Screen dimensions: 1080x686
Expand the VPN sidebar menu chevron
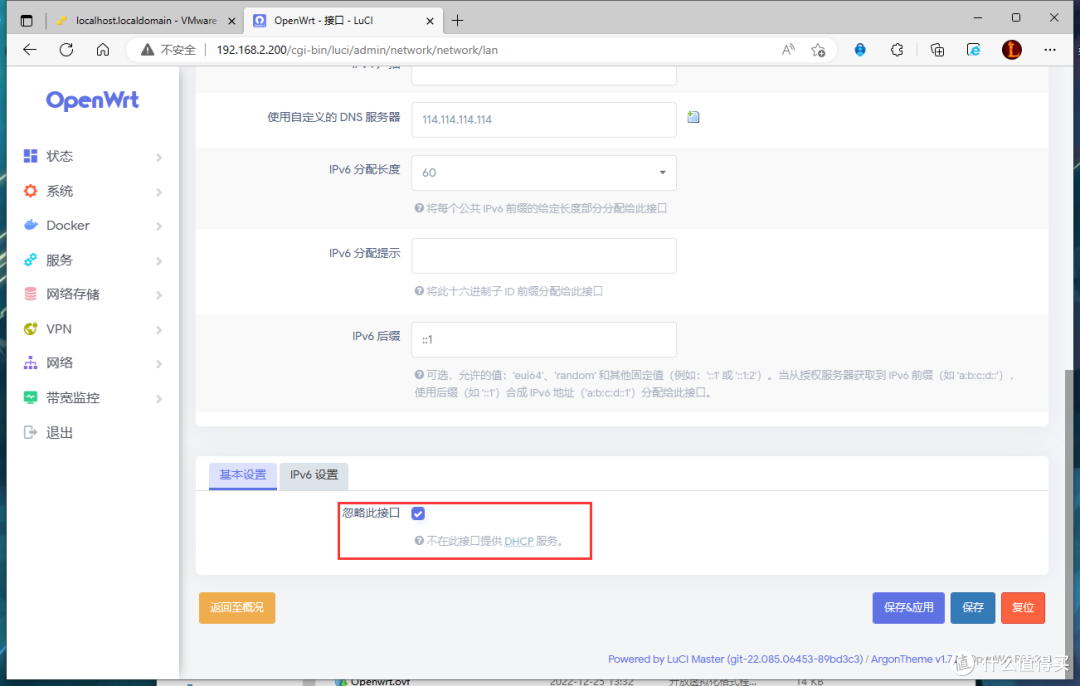pyautogui.click(x=158, y=329)
